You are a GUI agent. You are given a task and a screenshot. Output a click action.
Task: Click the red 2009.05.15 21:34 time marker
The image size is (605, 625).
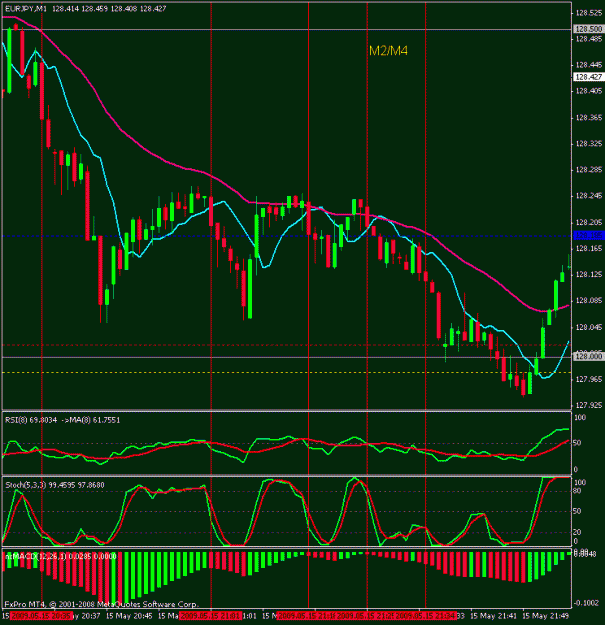pos(425,616)
